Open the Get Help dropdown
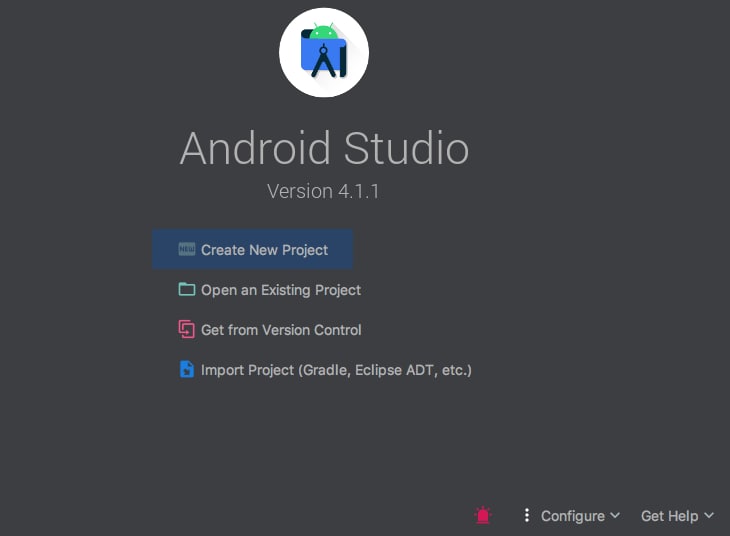The image size is (730, 536). [x=677, y=516]
